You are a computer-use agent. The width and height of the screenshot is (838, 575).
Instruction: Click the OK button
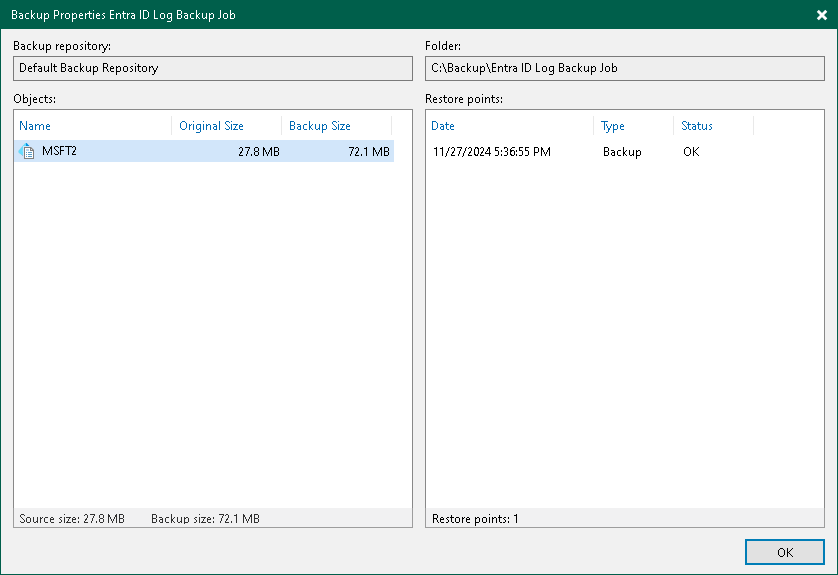(785, 552)
